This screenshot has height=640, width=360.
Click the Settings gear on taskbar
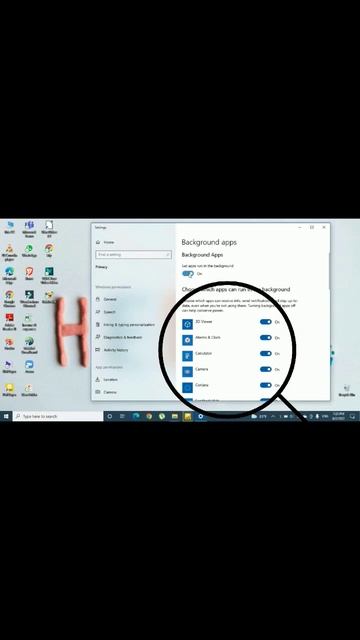pyautogui.click(x=200, y=416)
